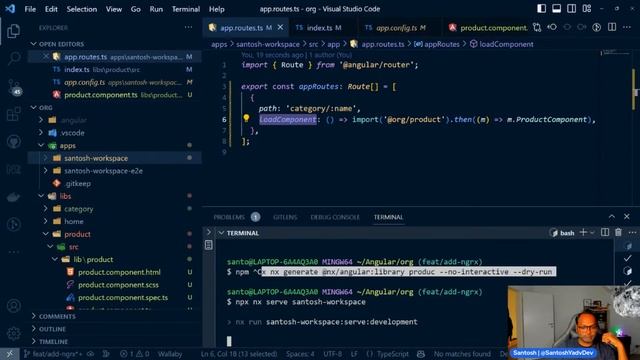The width and height of the screenshot is (640, 360).
Task: Click UTF-8 encoding in status bar
Action: [333, 354]
